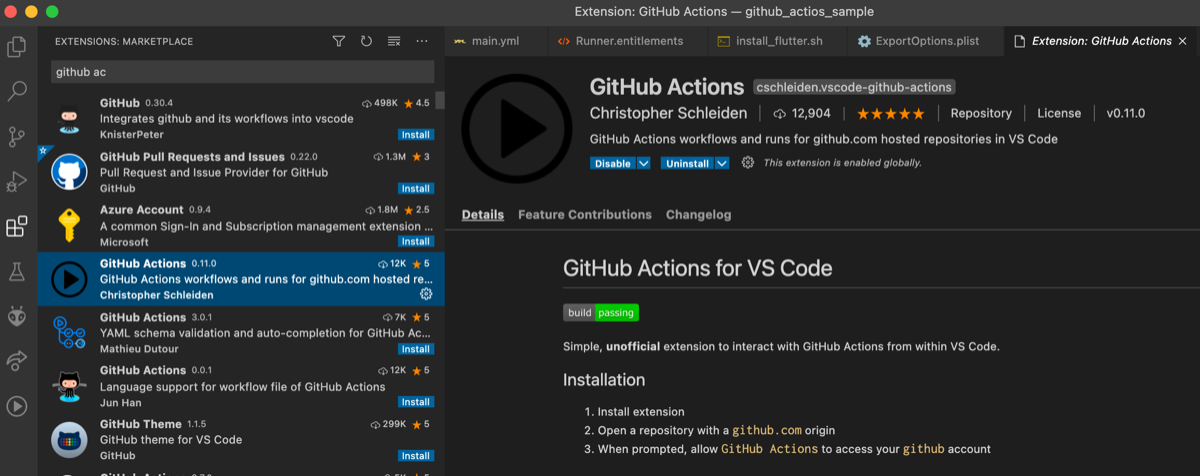Click the v0.11.0 version label

point(1126,114)
